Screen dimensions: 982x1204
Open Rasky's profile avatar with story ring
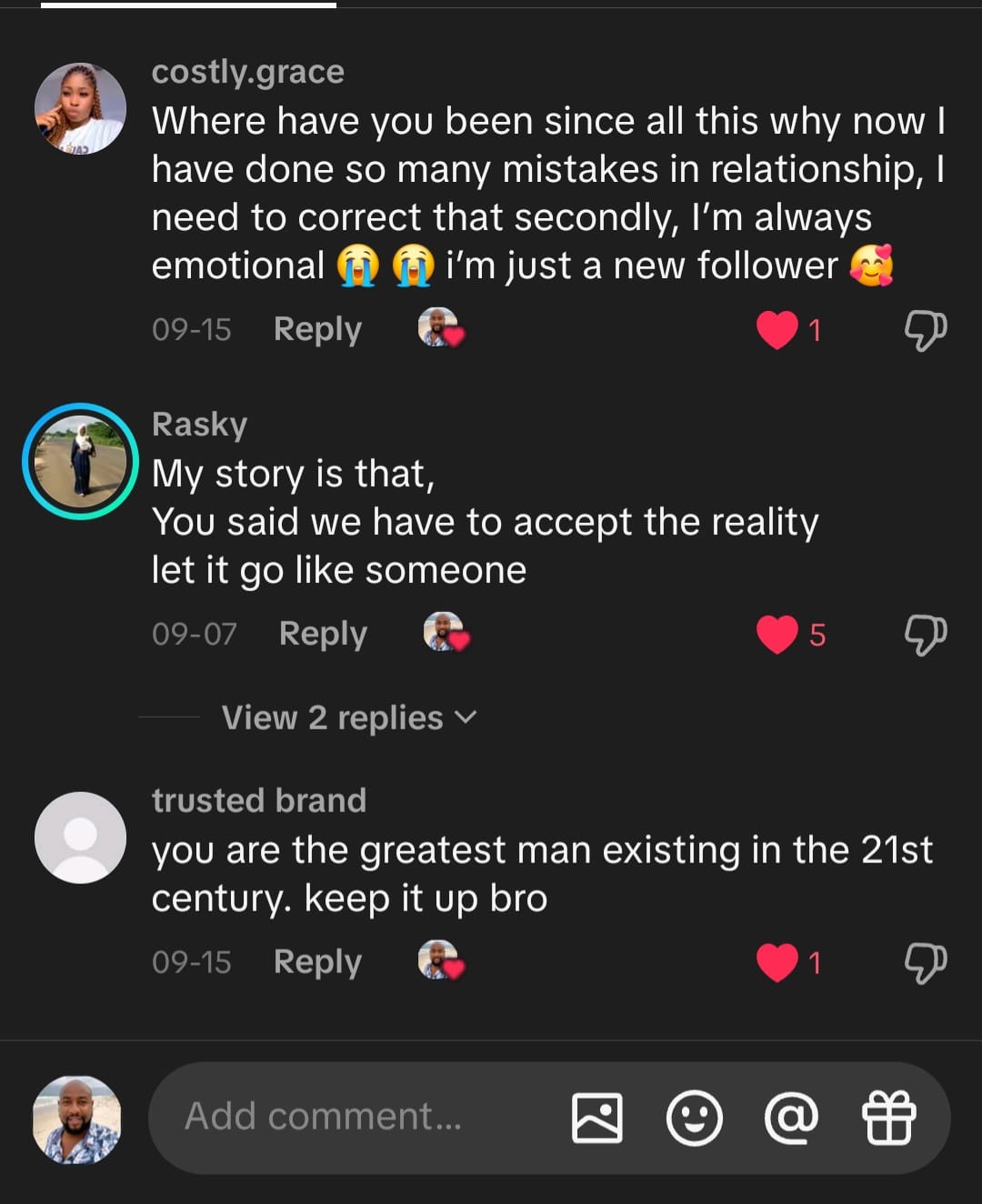pyautogui.click(x=80, y=461)
